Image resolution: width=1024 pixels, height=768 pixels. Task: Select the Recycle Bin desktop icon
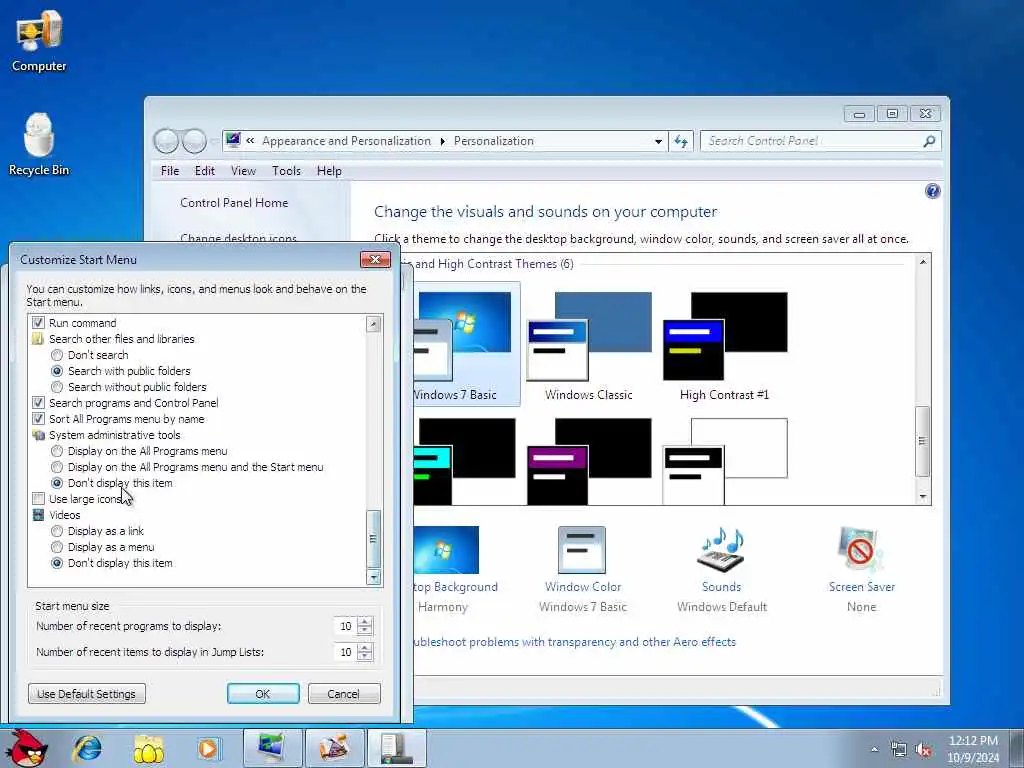(x=39, y=144)
